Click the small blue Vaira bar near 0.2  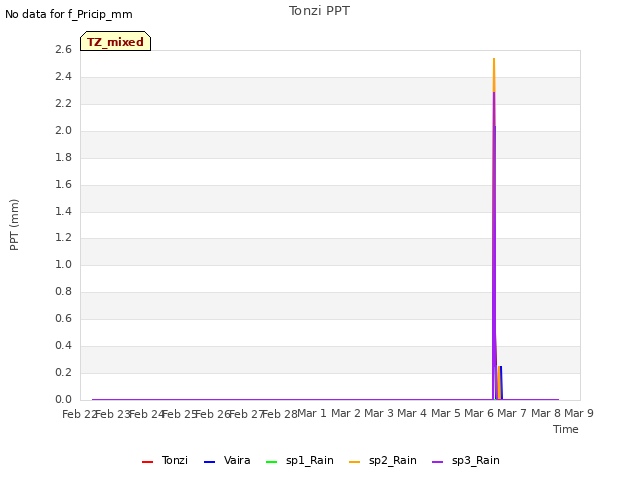pyautogui.click(x=501, y=382)
